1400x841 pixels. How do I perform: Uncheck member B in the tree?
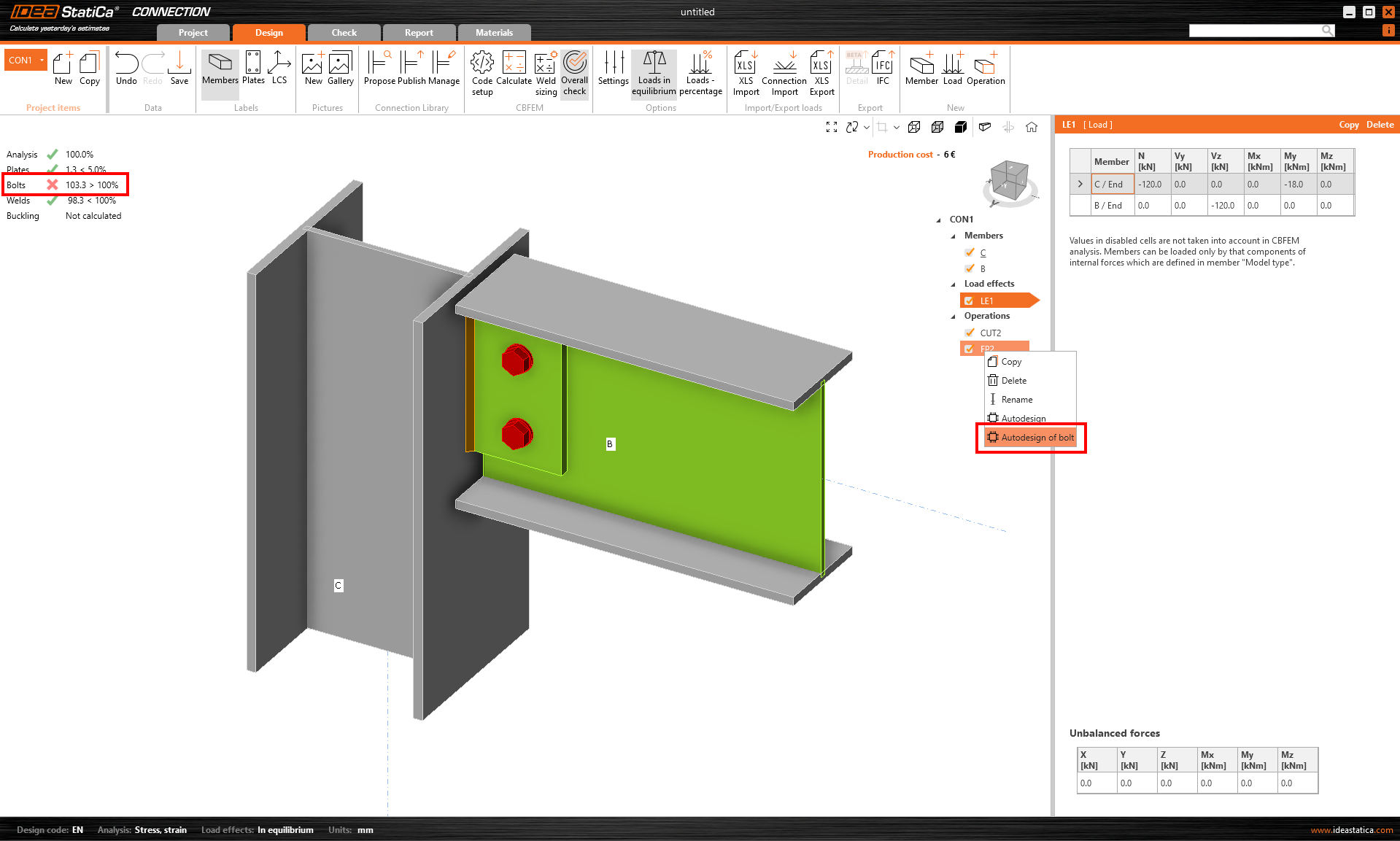click(x=970, y=268)
